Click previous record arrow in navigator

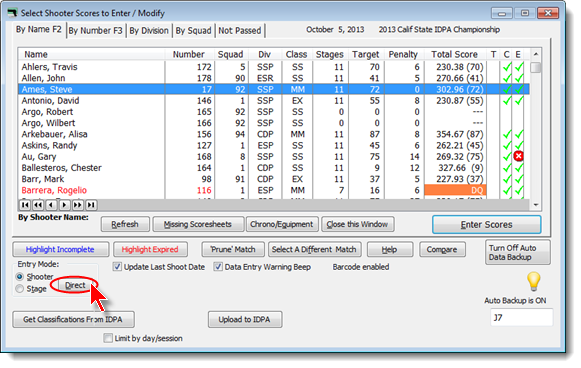tap(52, 205)
